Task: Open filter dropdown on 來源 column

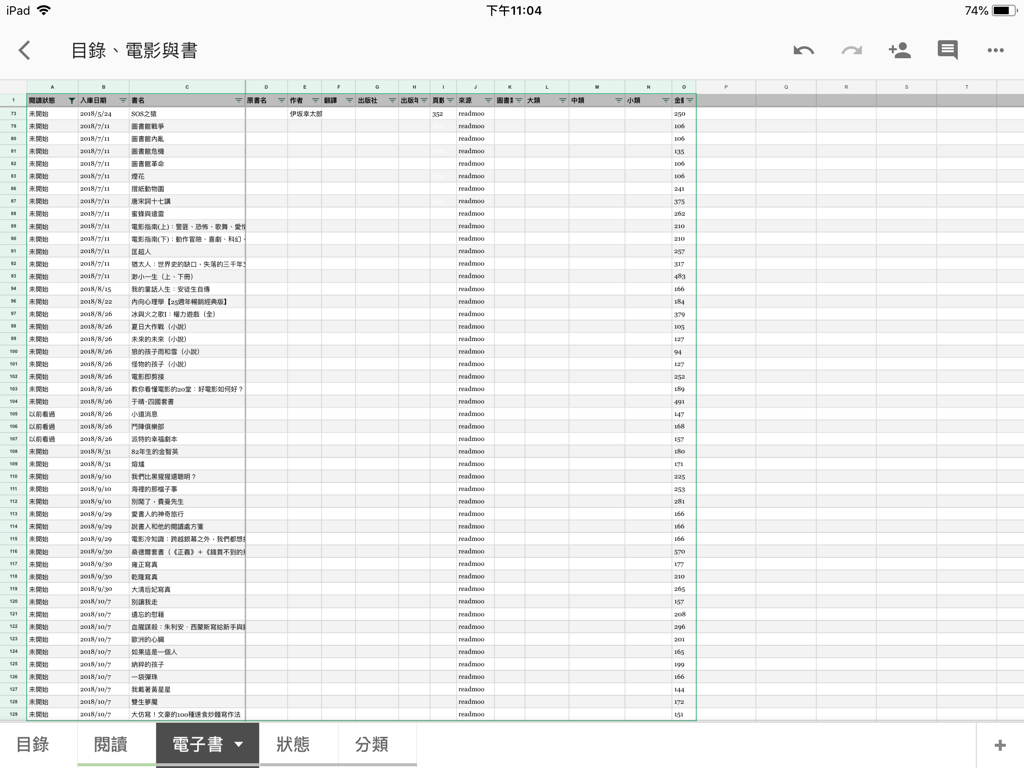Action: pos(488,101)
